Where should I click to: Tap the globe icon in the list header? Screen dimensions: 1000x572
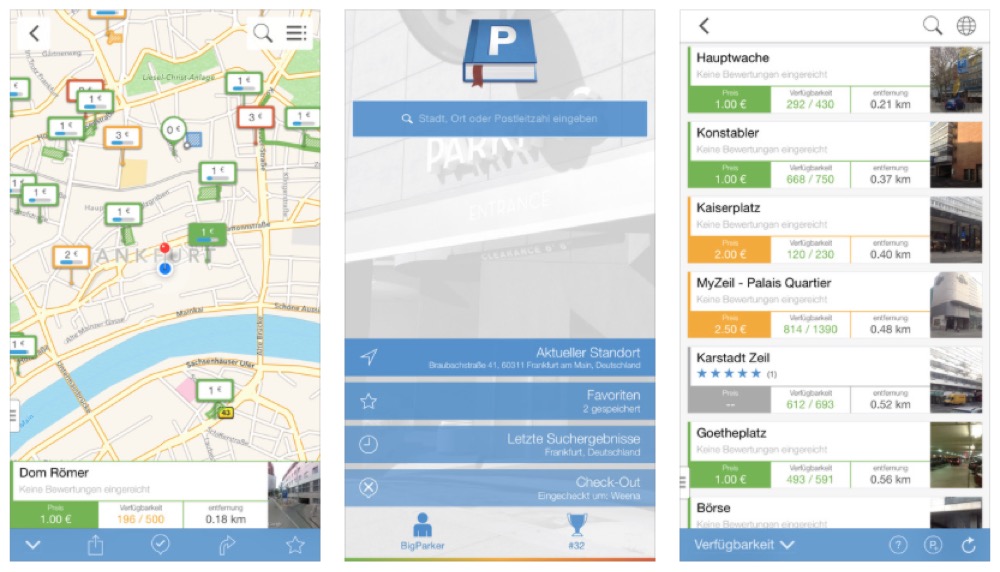pyautogui.click(x=966, y=26)
